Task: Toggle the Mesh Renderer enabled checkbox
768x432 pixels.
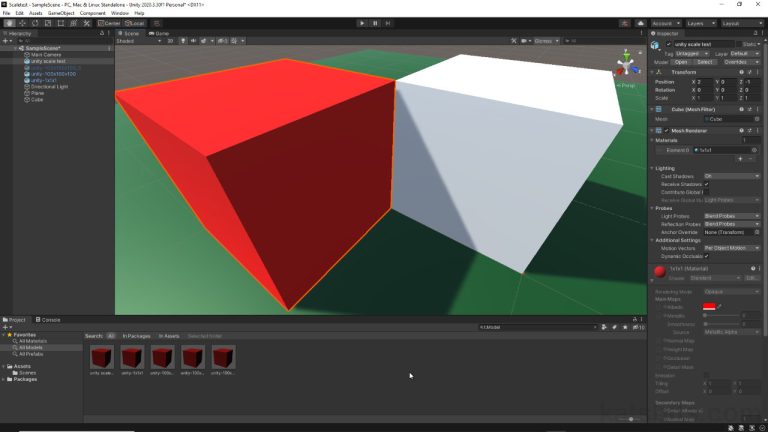Action: (666, 131)
